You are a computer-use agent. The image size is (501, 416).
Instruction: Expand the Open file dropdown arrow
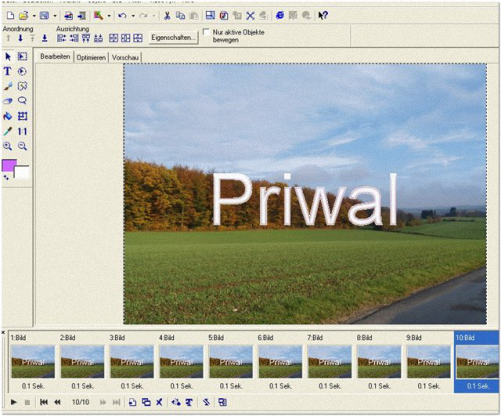[34, 16]
